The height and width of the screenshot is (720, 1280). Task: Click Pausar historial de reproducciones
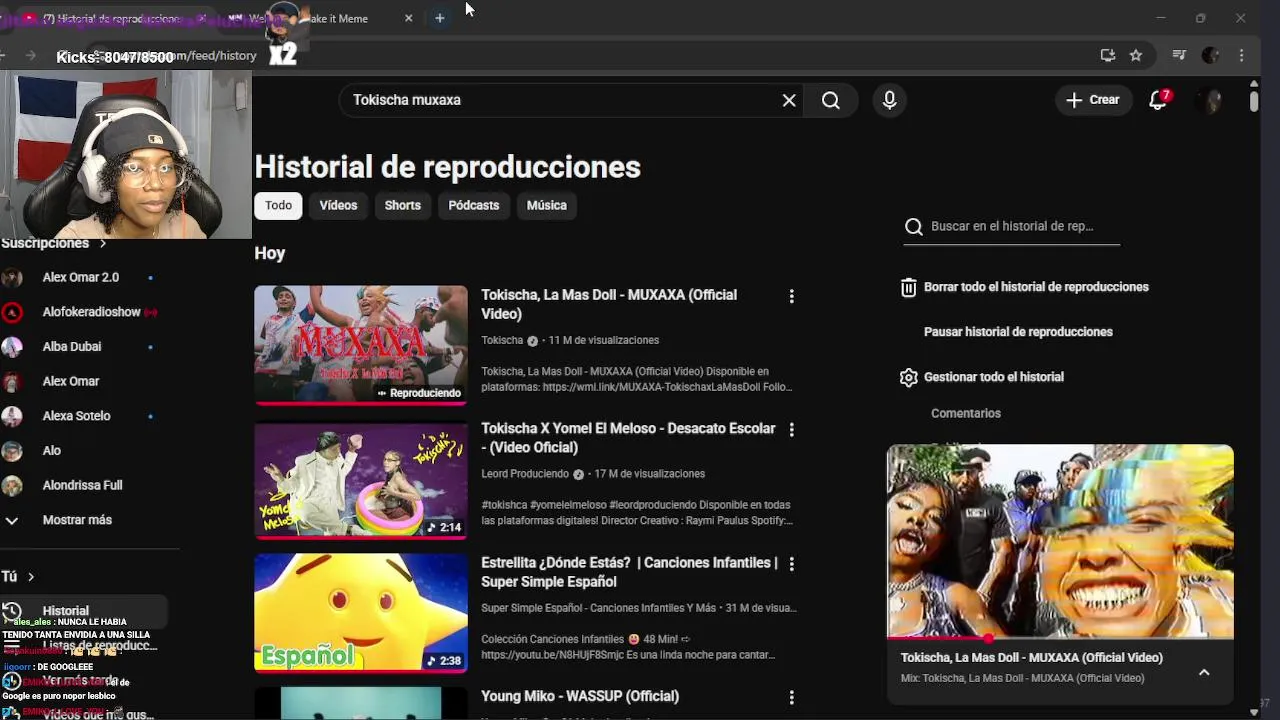[1018, 332]
